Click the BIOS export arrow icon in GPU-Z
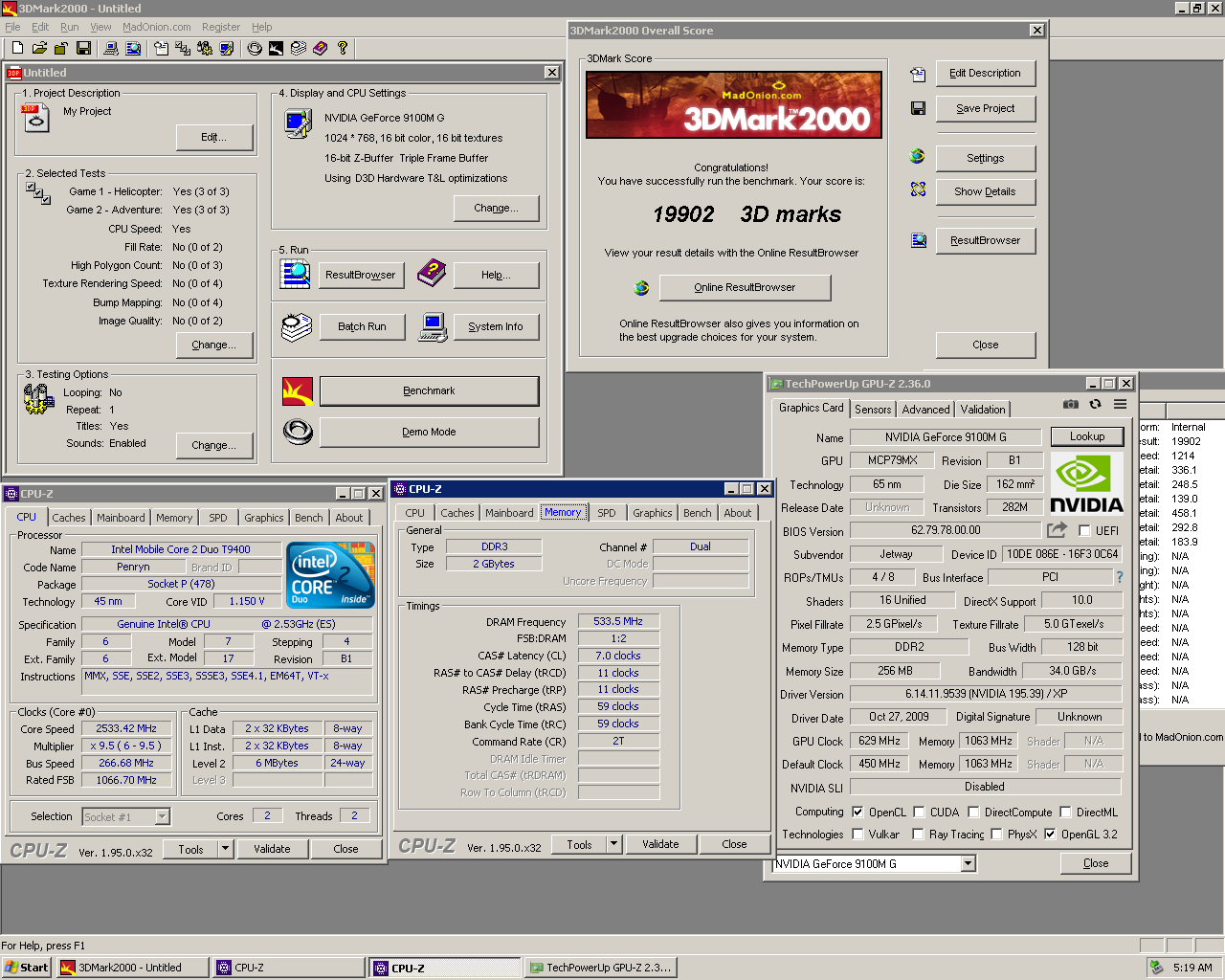The height and width of the screenshot is (980, 1225). 1057,530
